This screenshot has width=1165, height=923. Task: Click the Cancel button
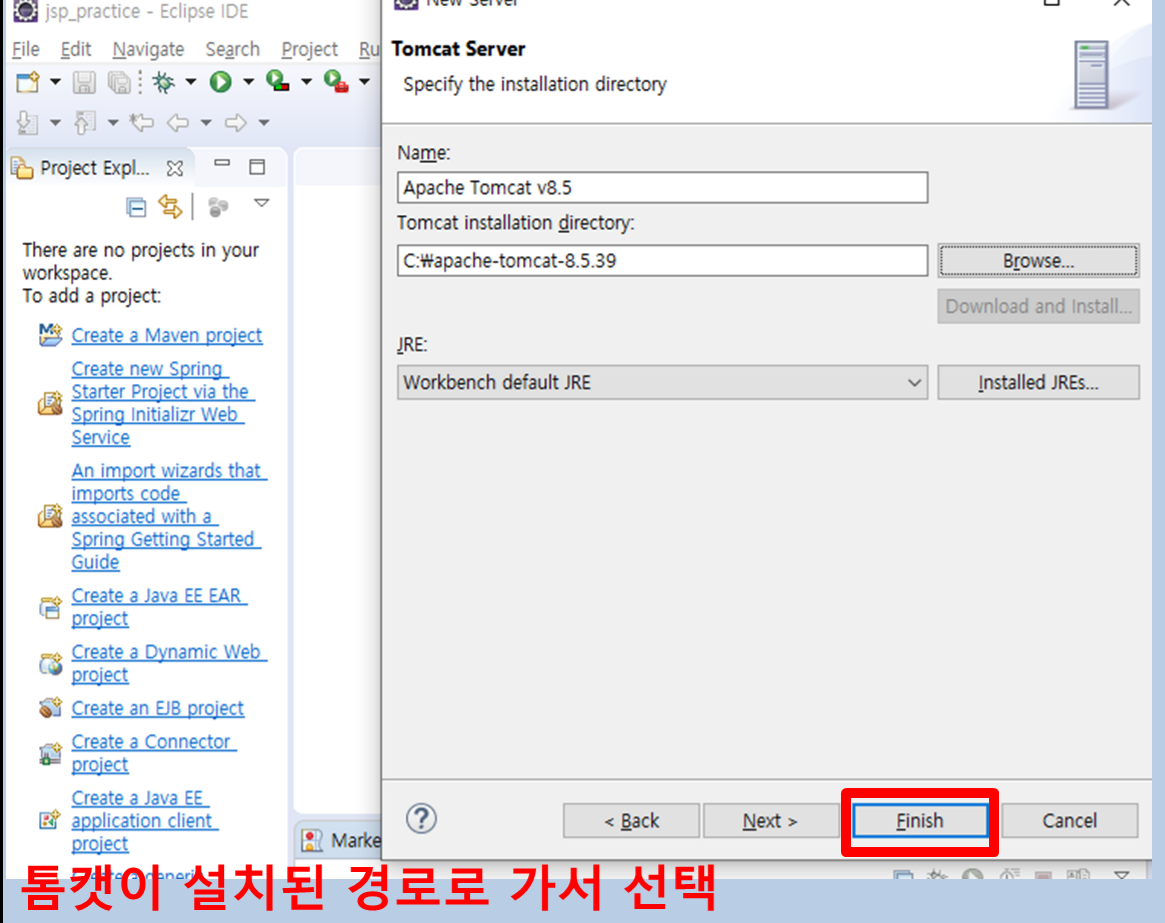coord(1069,820)
